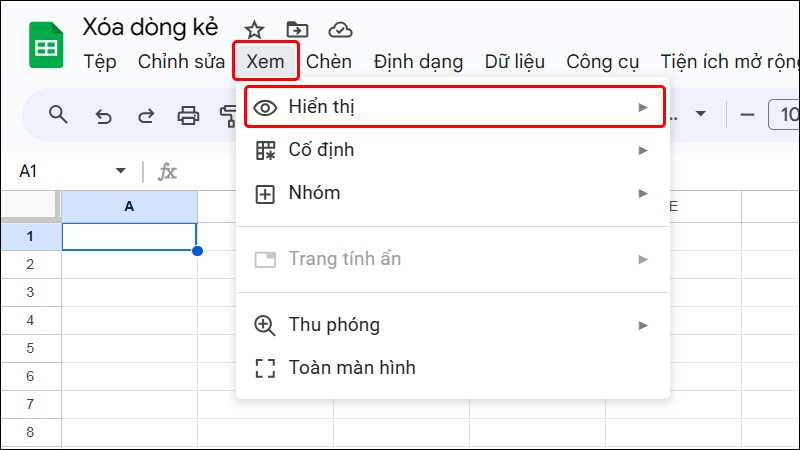The image size is (800, 450).
Task: Expand arrow on the Nhóm row
Action: coord(643,193)
